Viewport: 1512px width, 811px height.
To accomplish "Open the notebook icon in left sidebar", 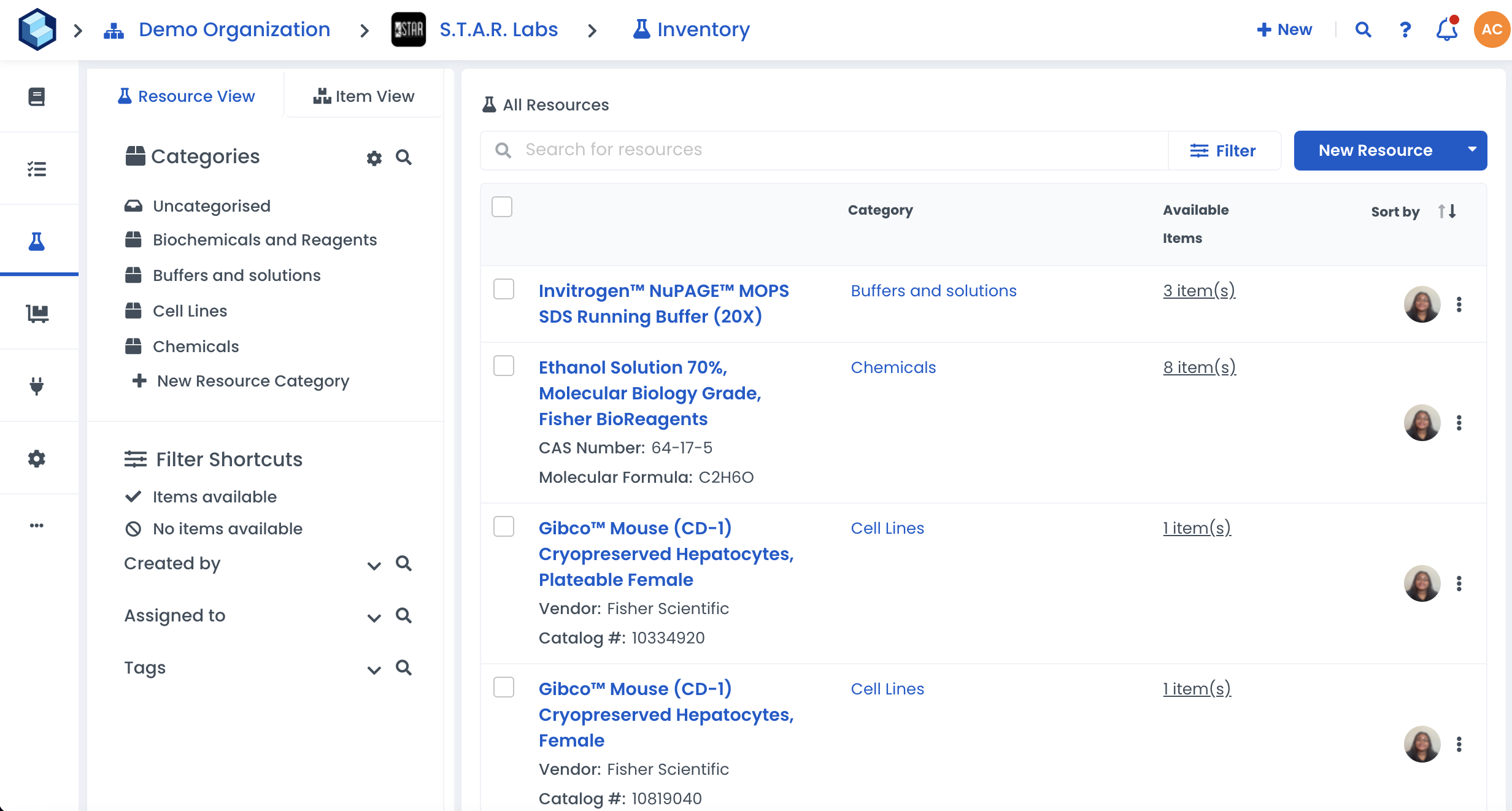I will (37, 96).
